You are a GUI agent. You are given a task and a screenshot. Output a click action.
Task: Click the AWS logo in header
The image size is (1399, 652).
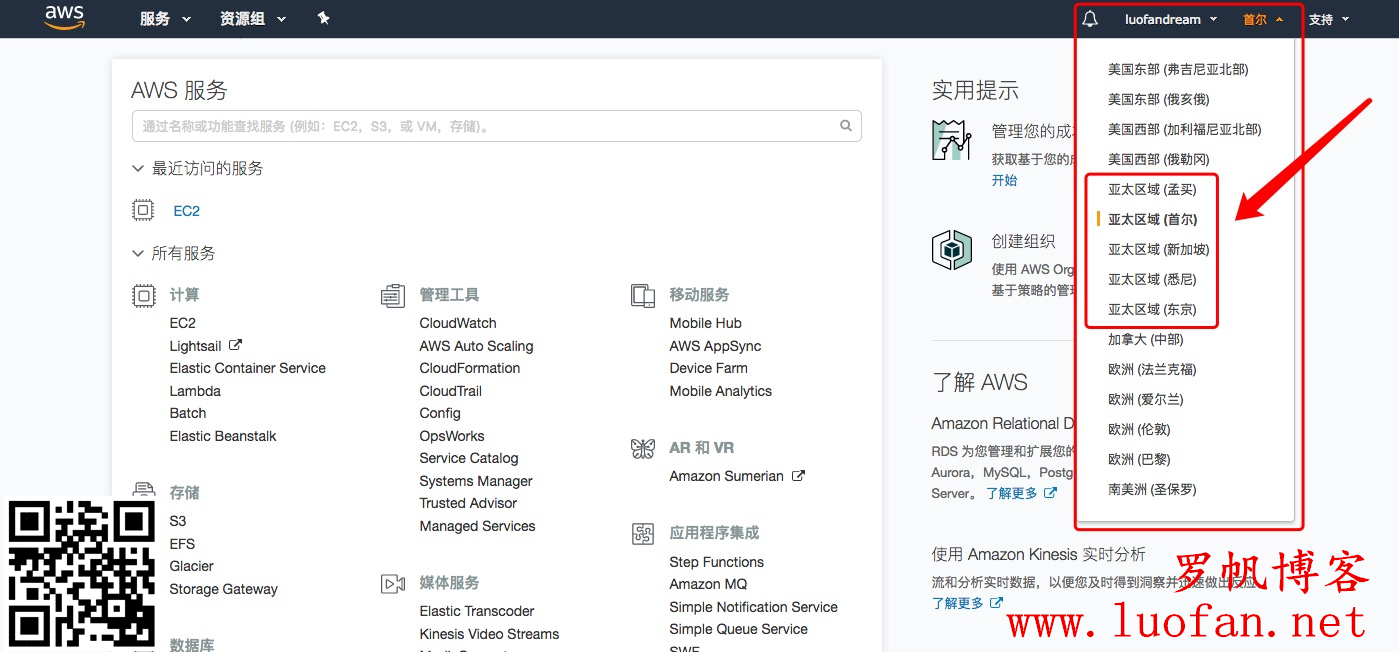64,19
